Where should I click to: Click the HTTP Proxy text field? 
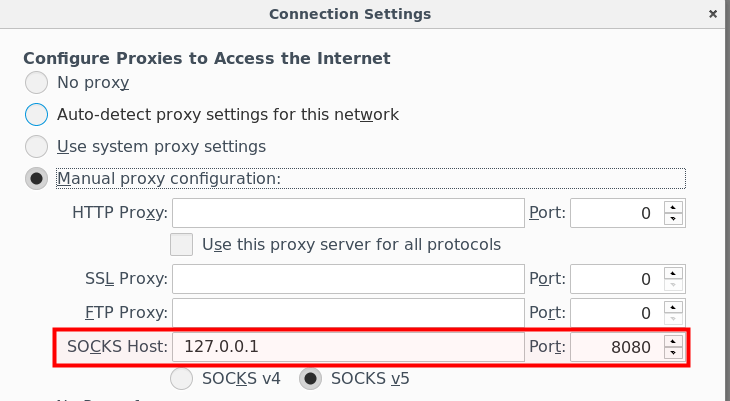(348, 213)
